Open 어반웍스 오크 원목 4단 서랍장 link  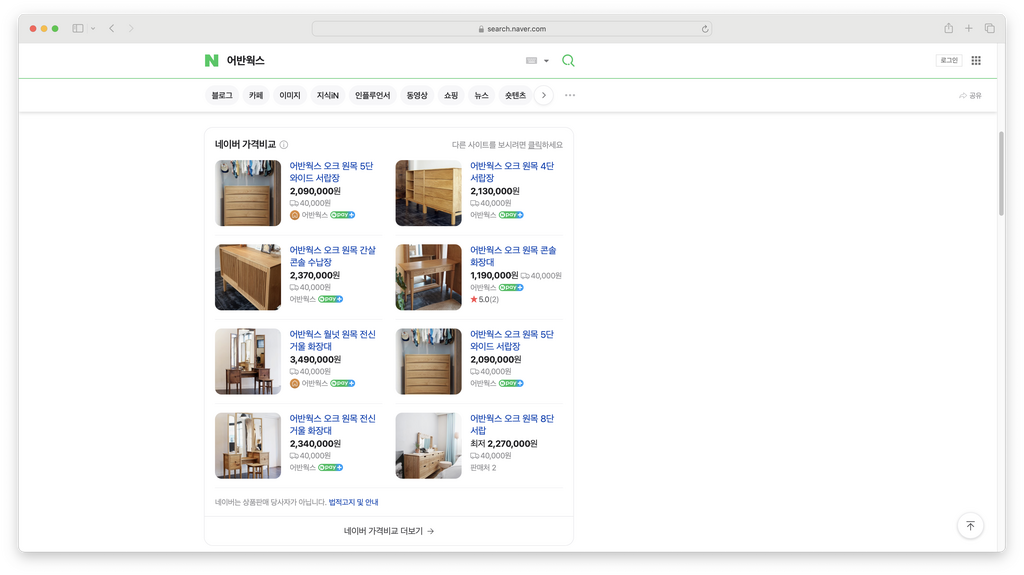[512, 172]
